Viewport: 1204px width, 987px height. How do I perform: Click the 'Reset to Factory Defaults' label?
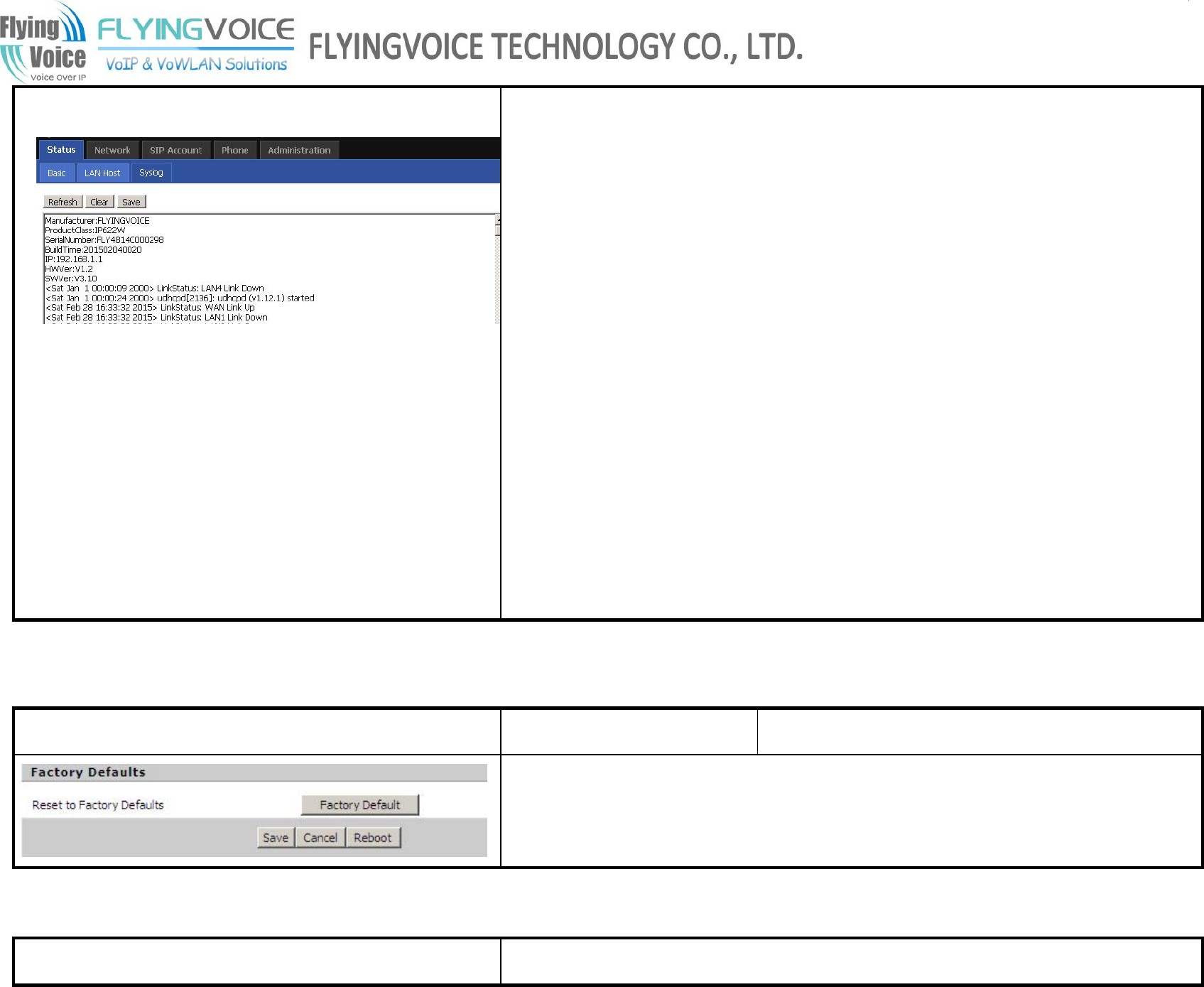point(98,805)
